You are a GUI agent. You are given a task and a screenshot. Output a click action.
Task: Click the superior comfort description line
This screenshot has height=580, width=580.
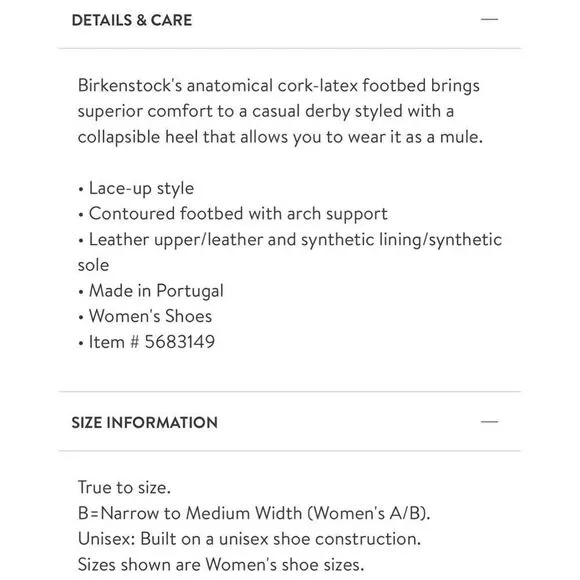266,111
